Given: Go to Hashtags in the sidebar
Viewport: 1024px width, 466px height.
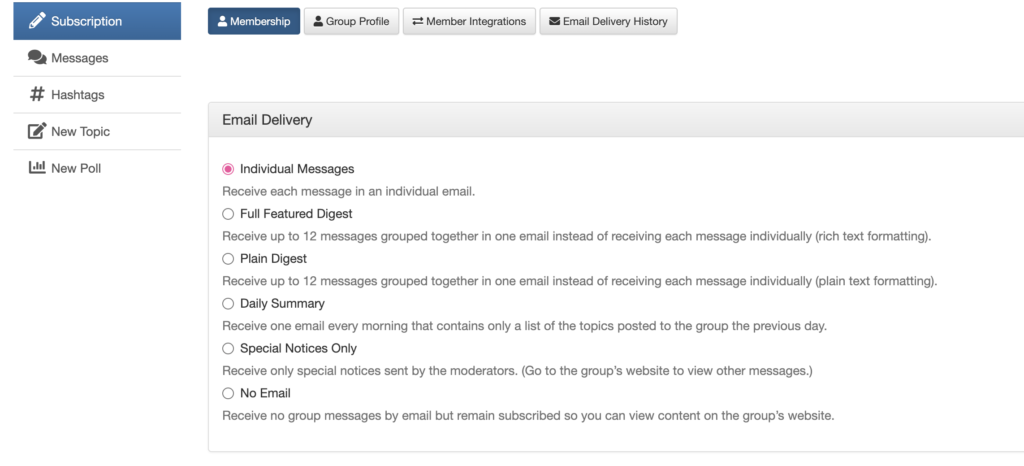Looking at the screenshot, I should [77, 95].
